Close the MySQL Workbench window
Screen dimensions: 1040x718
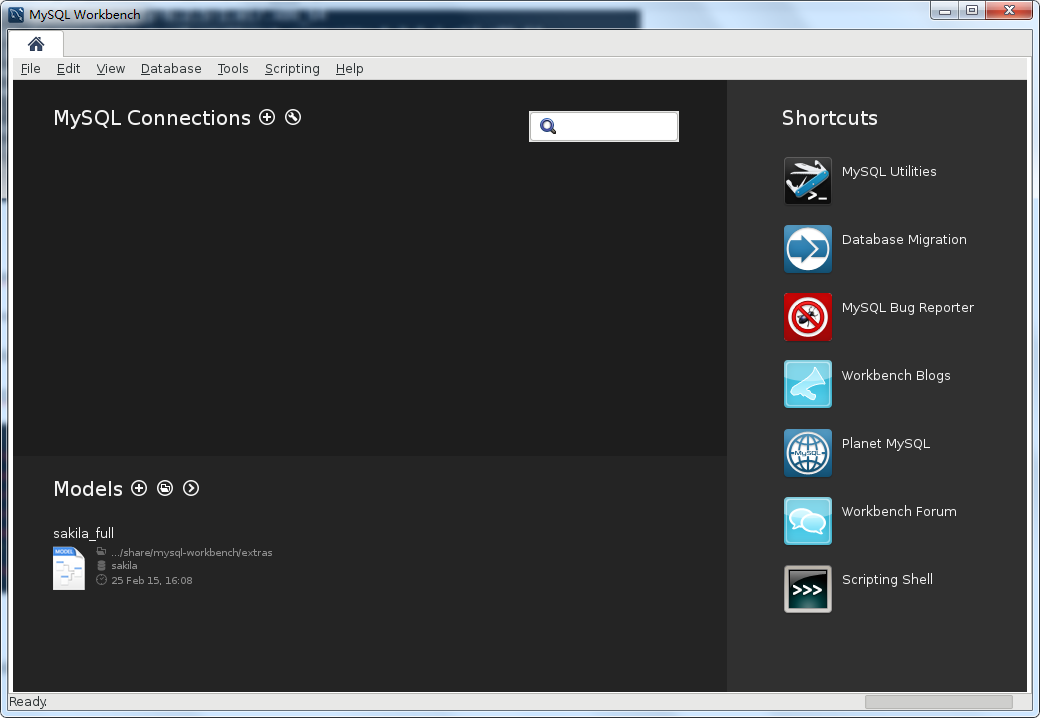[1009, 11]
